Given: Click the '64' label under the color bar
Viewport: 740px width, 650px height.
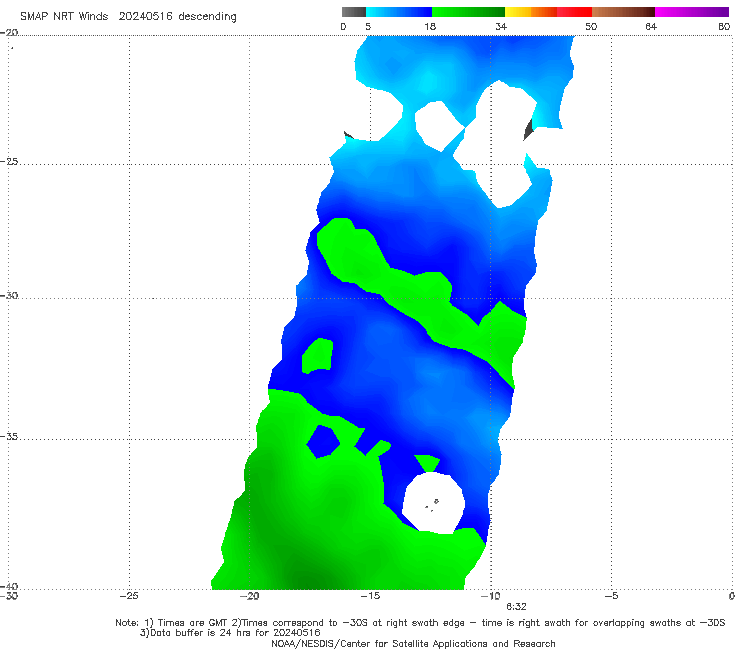Looking at the screenshot, I should pos(651,26).
